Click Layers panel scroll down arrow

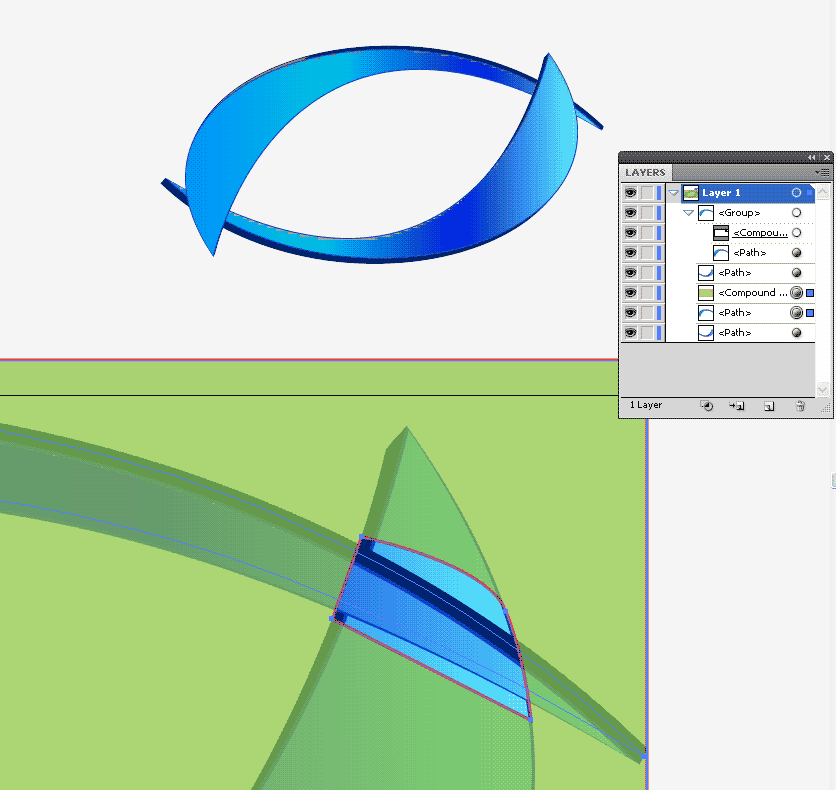[x=823, y=390]
